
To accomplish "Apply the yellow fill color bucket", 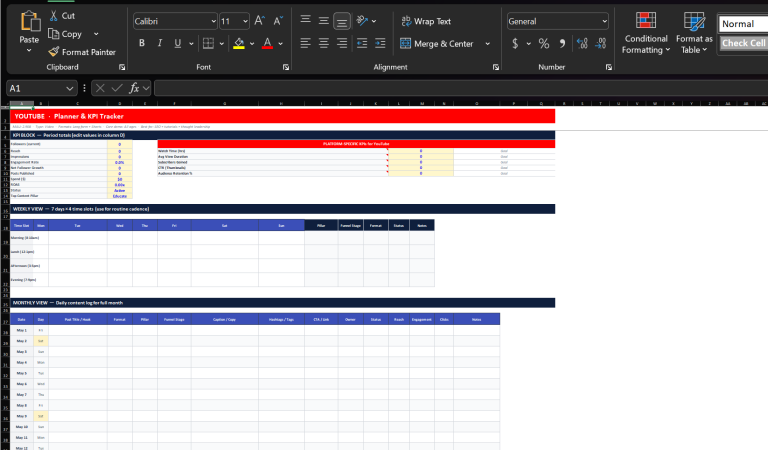I will [239, 43].
